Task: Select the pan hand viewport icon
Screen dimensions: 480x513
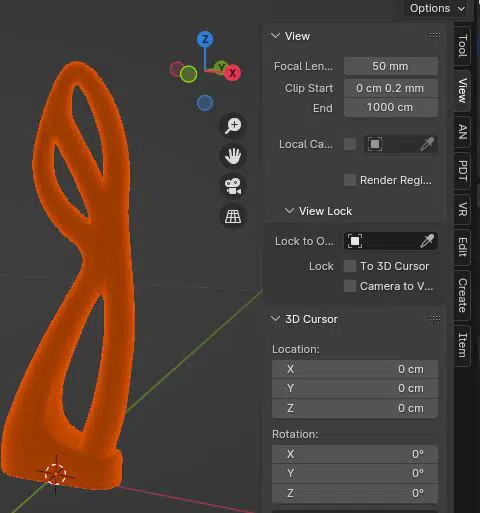Action: (233, 156)
